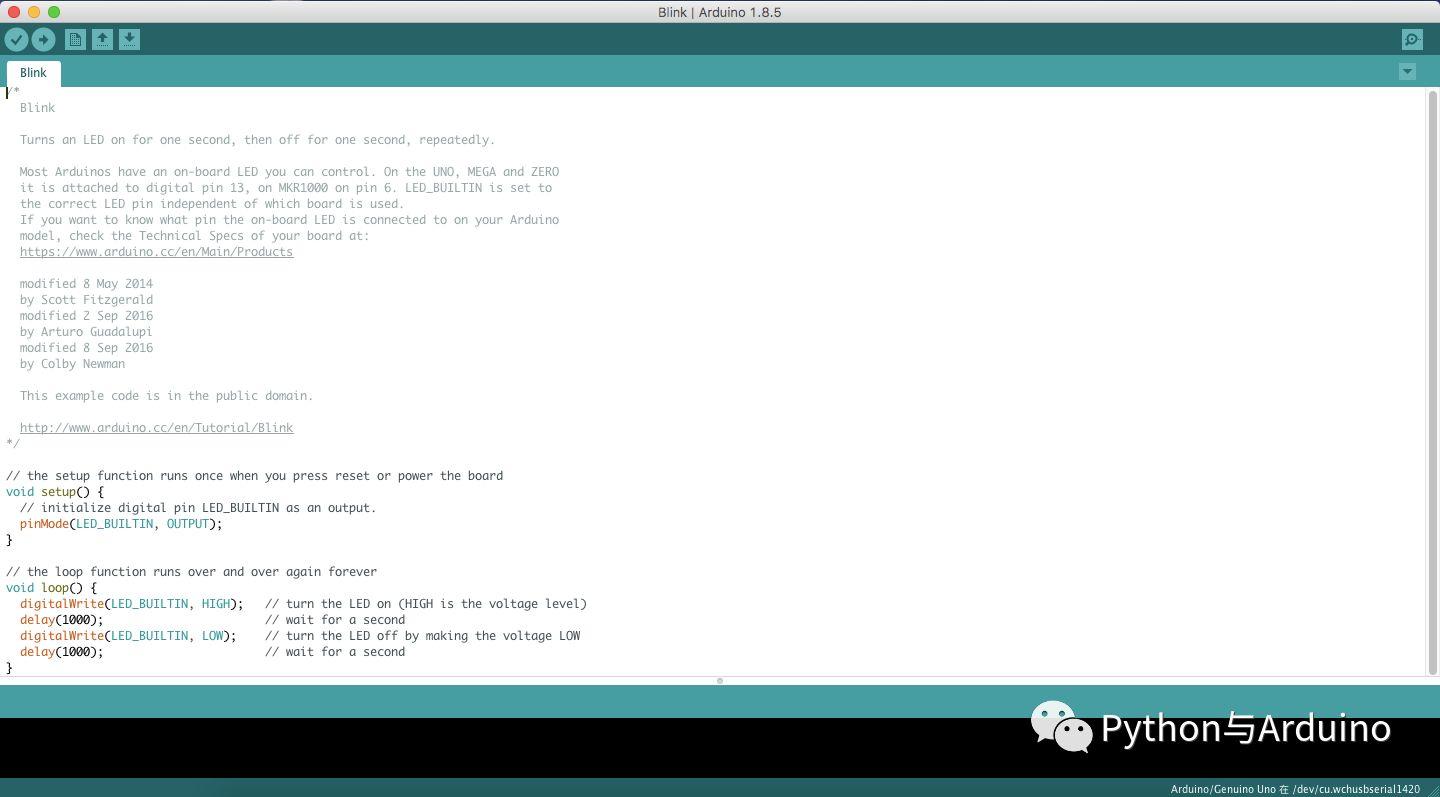Save sketch with the down-arrow icon

(x=129, y=39)
